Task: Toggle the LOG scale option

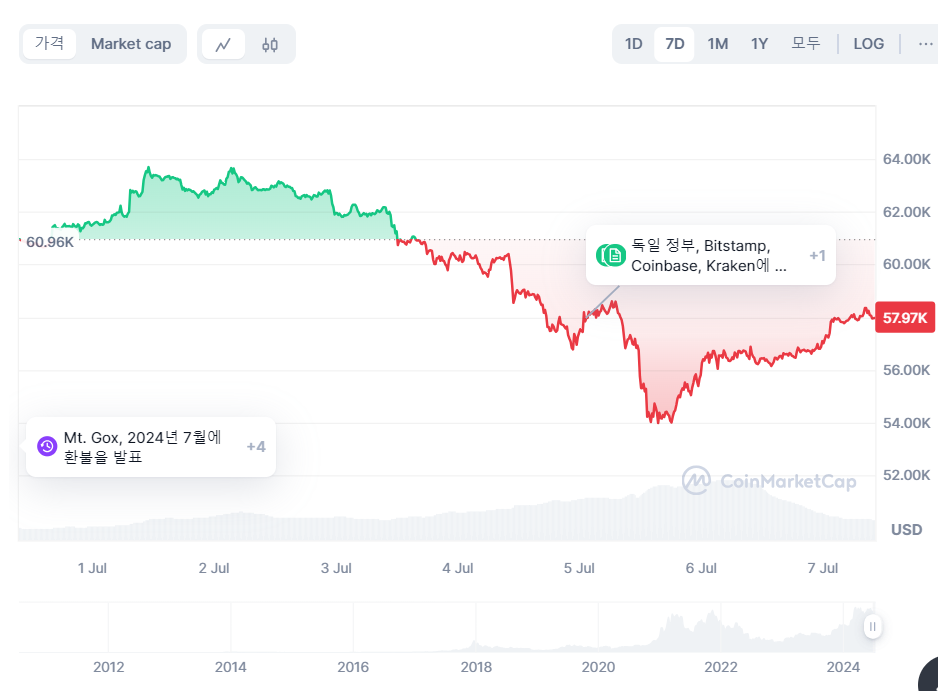Action: [868, 44]
